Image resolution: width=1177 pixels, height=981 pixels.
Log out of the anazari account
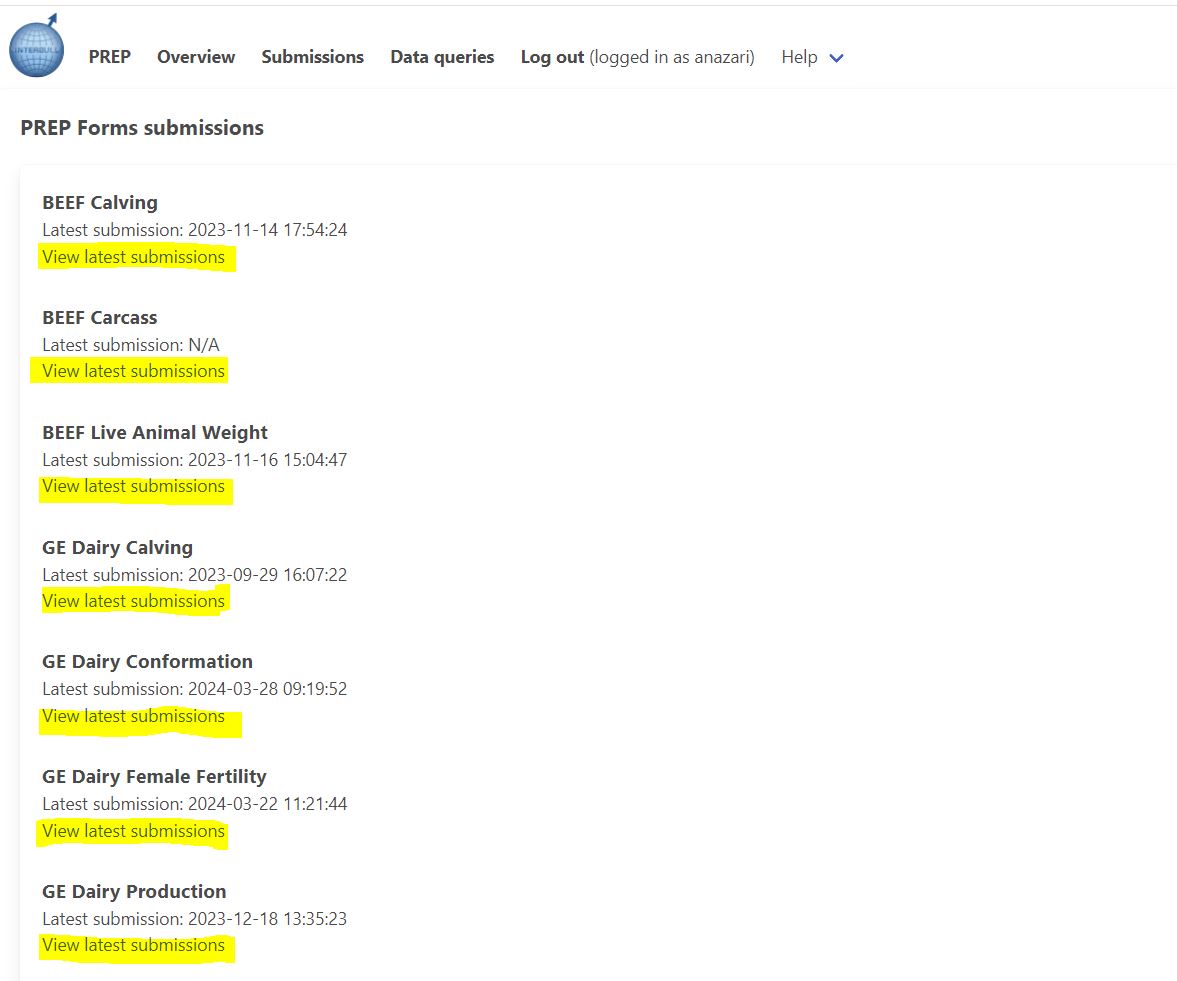552,57
